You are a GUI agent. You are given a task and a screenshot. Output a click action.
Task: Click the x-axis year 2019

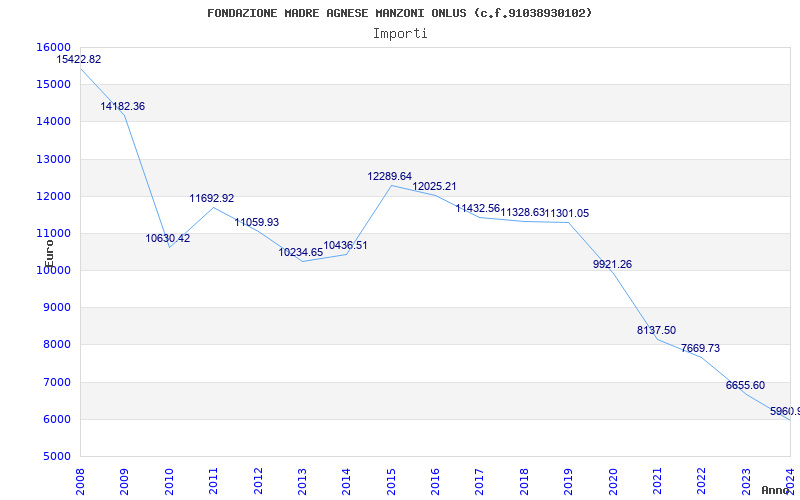(568, 481)
